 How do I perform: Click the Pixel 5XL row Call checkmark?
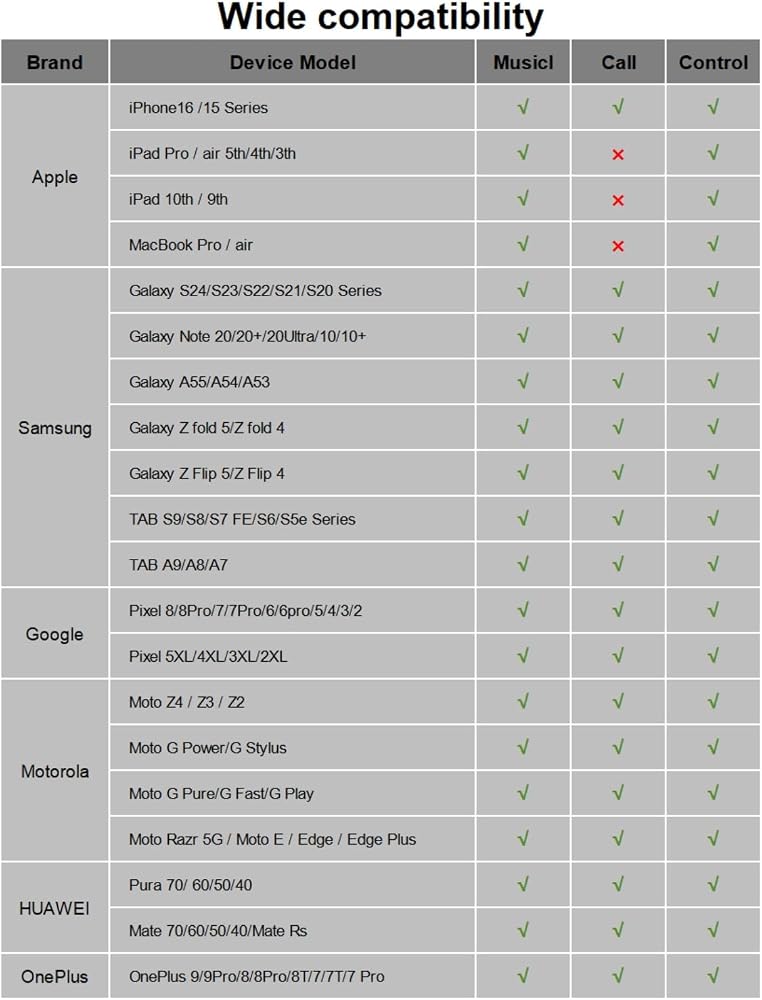[618, 656]
